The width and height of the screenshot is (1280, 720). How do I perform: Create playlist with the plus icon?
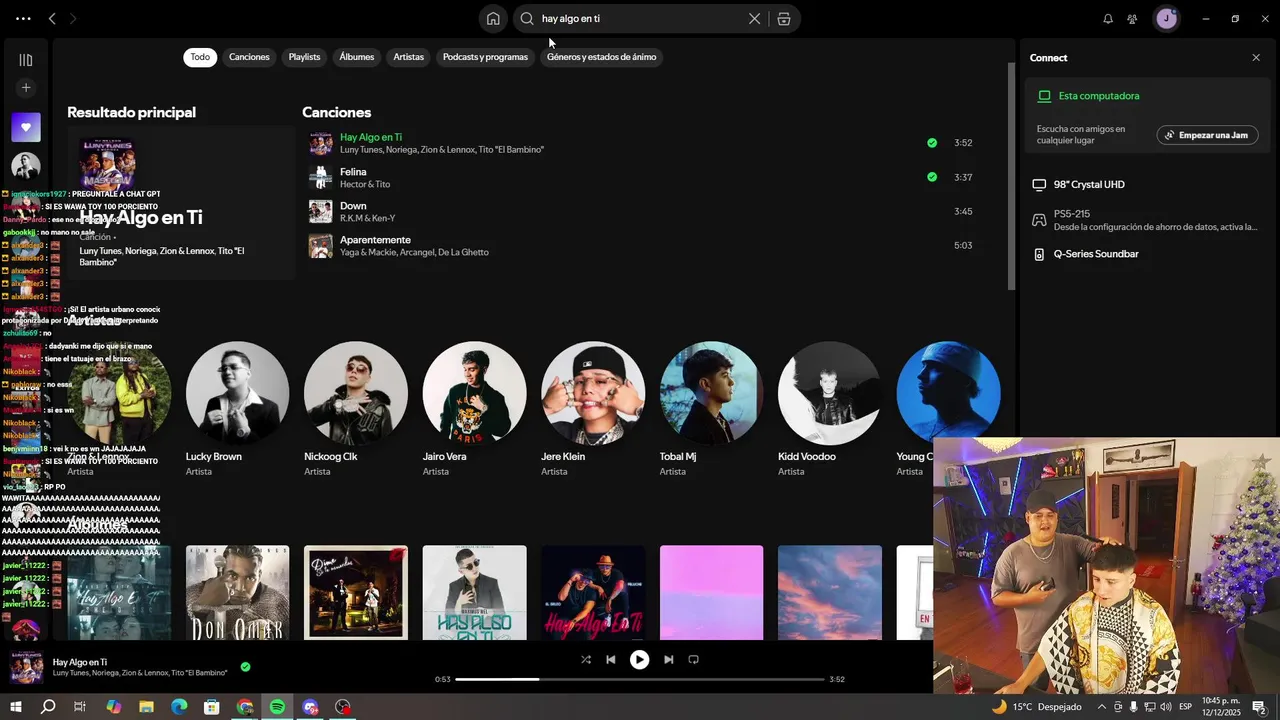point(26,88)
